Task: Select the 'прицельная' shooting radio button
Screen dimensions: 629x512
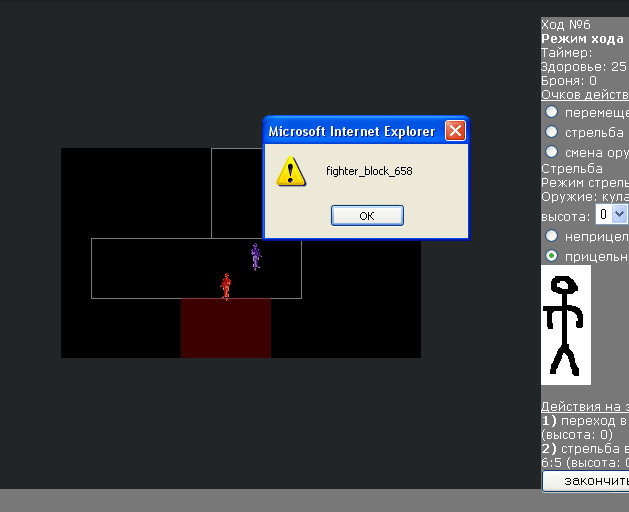Action: click(552, 256)
